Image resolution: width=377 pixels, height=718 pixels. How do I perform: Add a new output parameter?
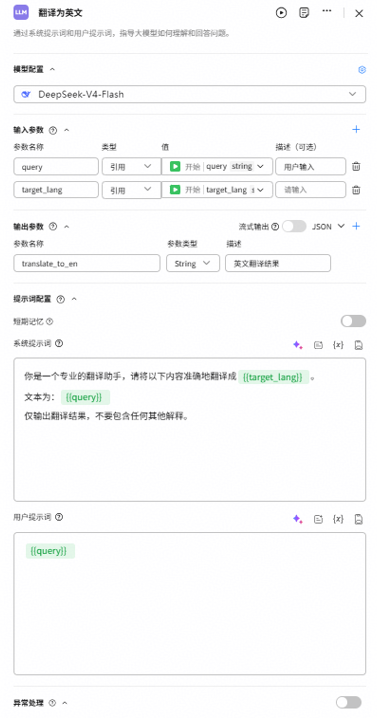point(356,226)
